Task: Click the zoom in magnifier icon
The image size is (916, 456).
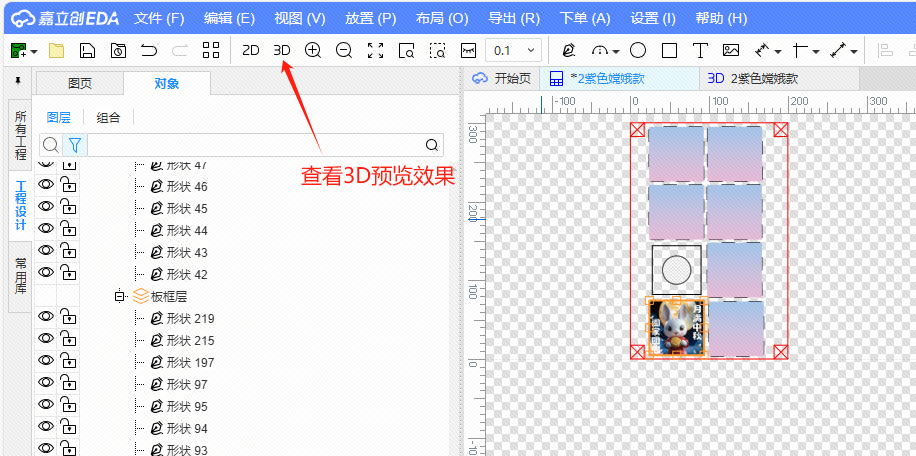Action: click(313, 50)
